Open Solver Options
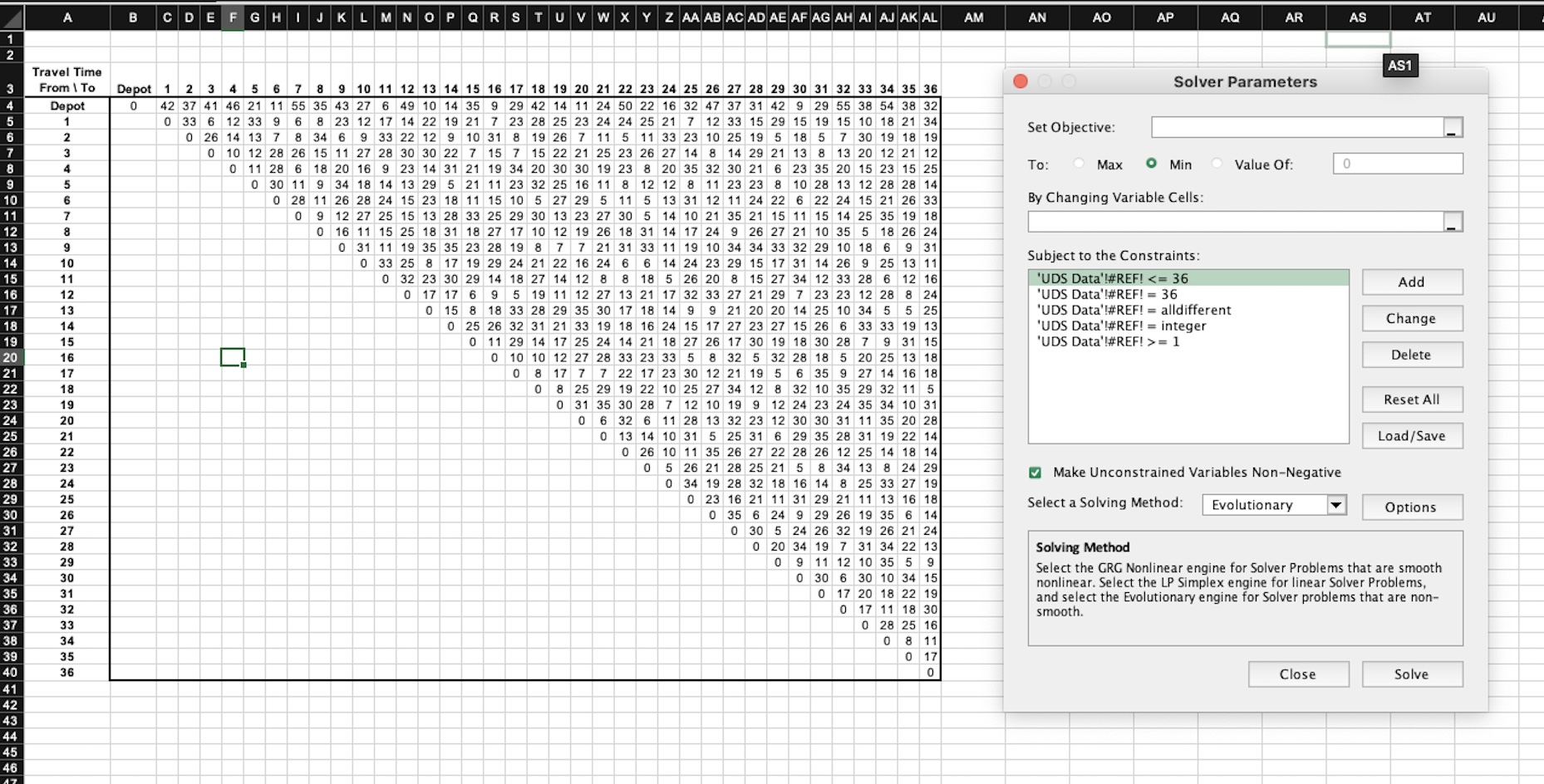The image size is (1544, 784). point(1412,507)
